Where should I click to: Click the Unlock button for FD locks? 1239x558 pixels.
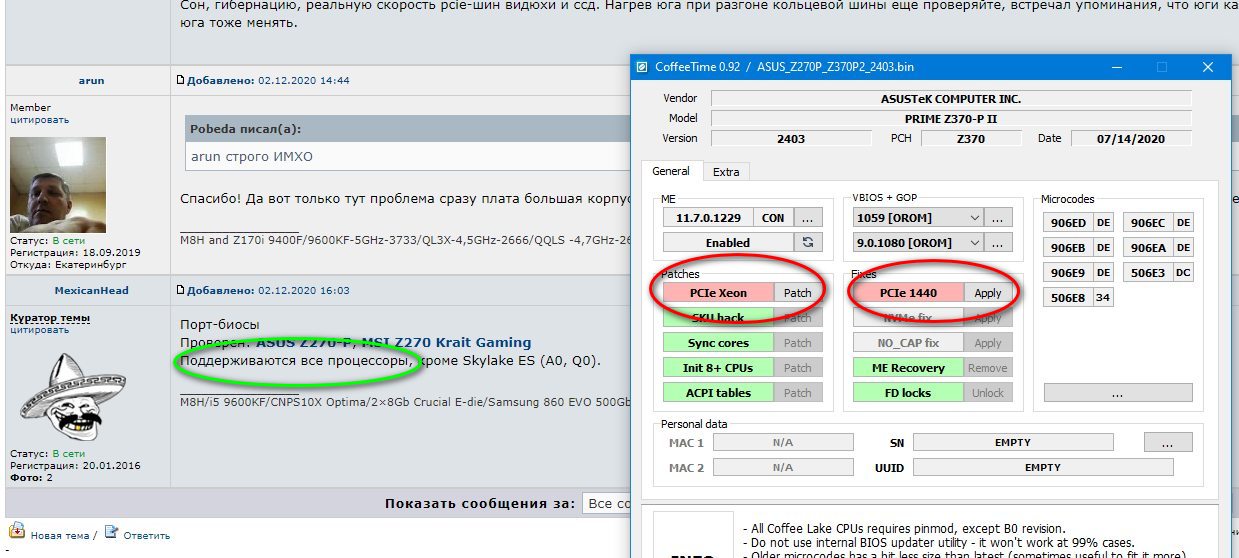coord(987,393)
